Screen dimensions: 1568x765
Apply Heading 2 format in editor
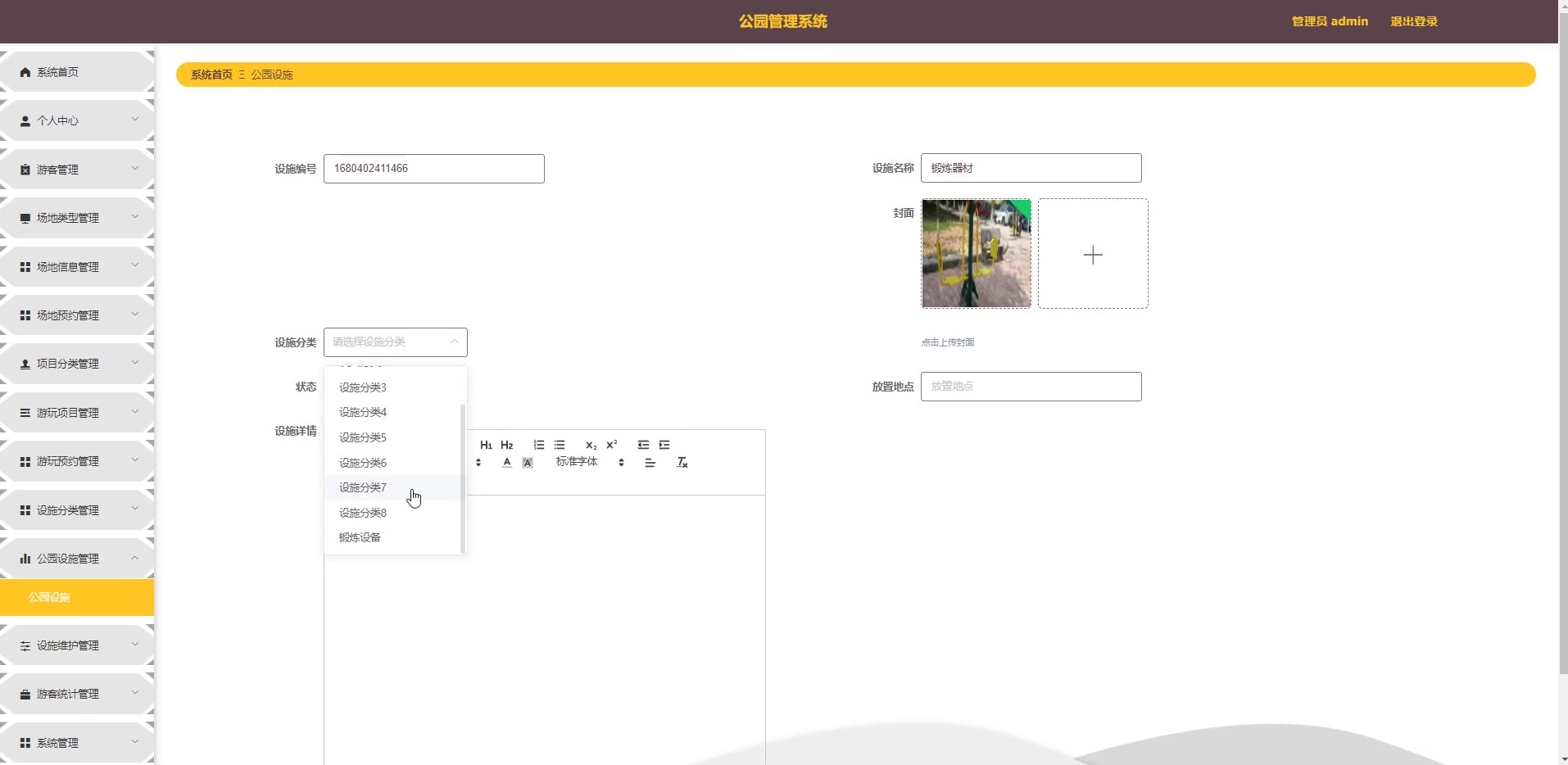[x=507, y=445]
